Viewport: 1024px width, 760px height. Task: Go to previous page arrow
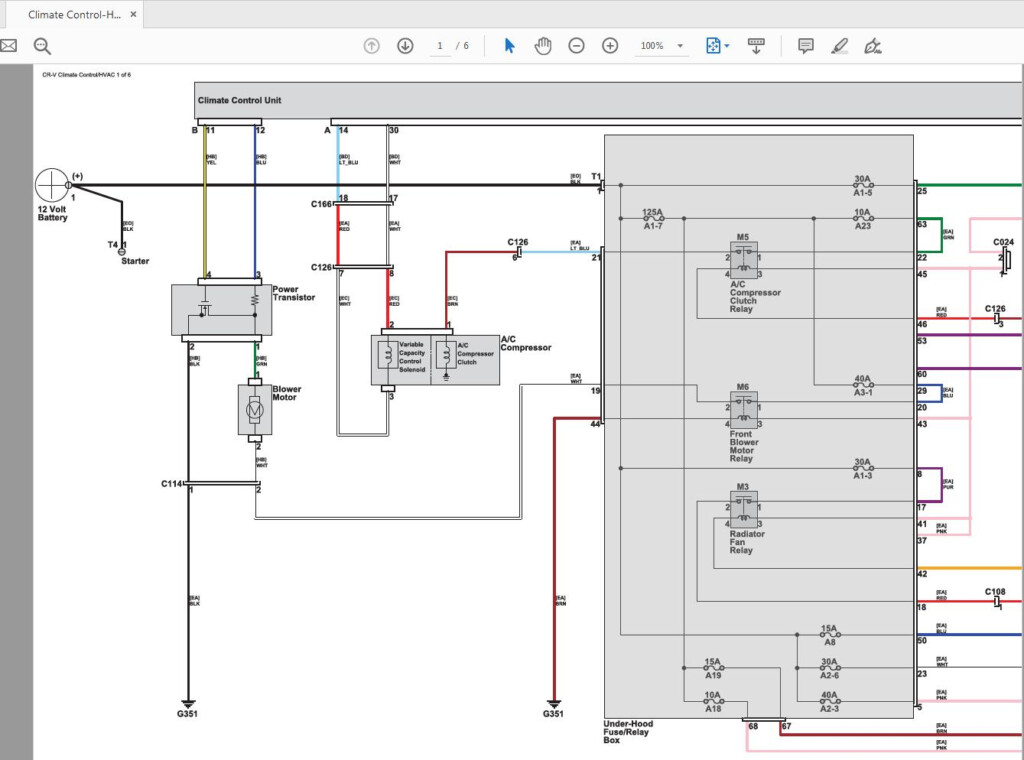point(372,46)
